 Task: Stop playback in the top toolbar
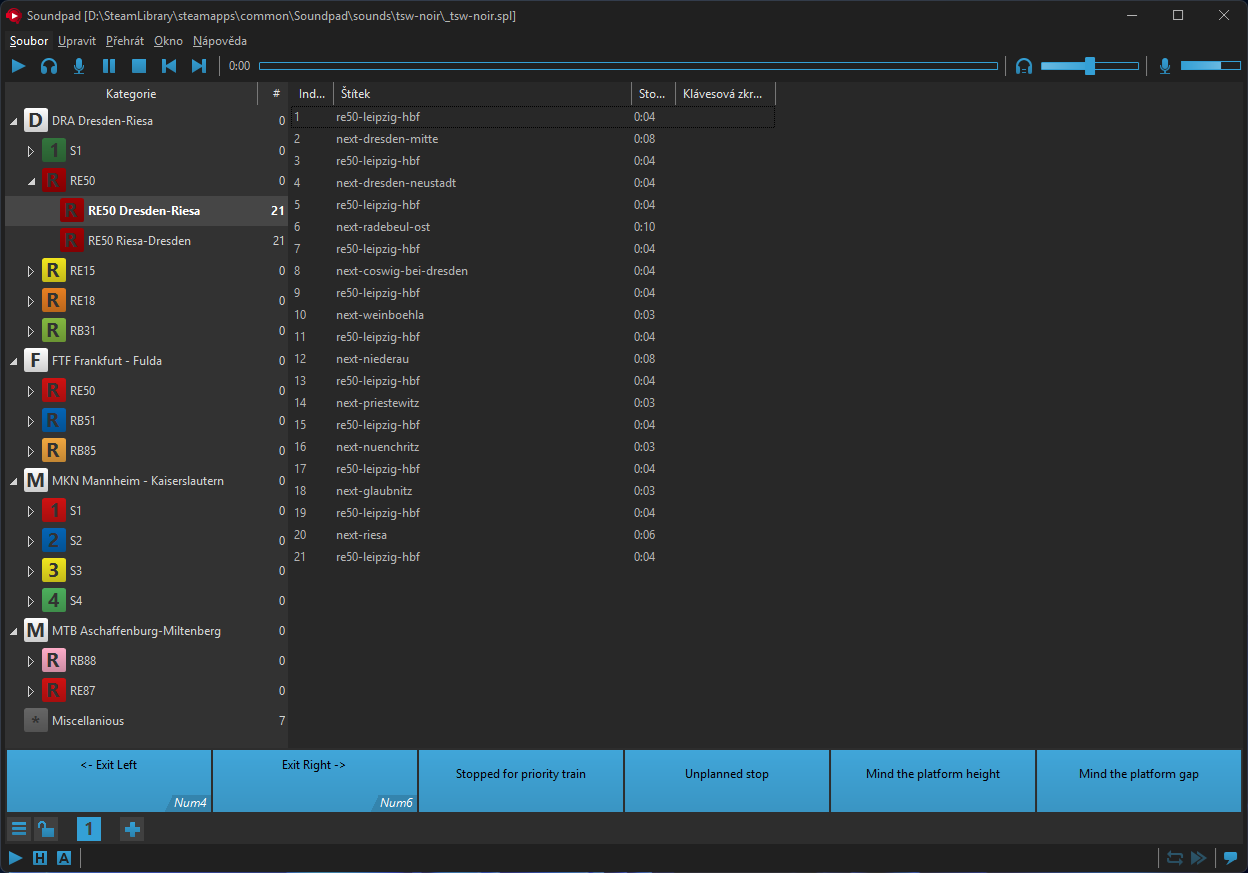pos(139,66)
